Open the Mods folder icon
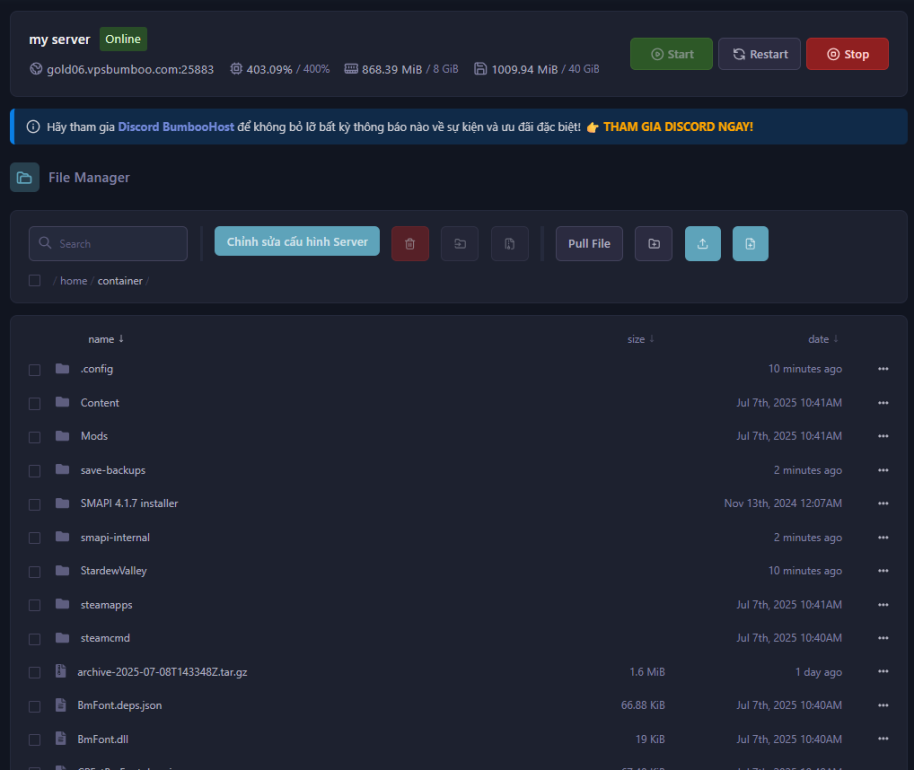Screen dimensions: 914x770 [x=63, y=436]
